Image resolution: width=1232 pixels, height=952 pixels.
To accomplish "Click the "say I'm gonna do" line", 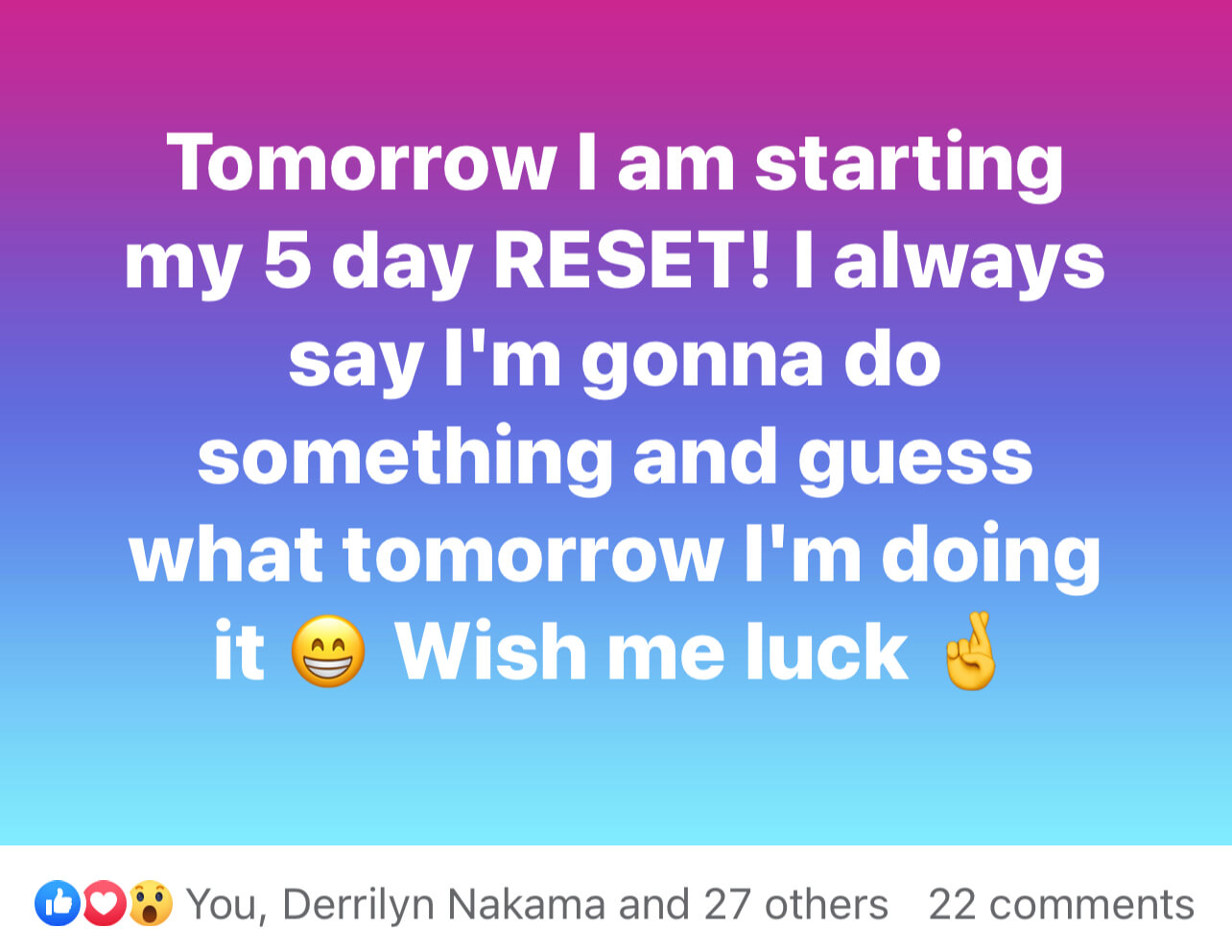I will (x=615, y=360).
